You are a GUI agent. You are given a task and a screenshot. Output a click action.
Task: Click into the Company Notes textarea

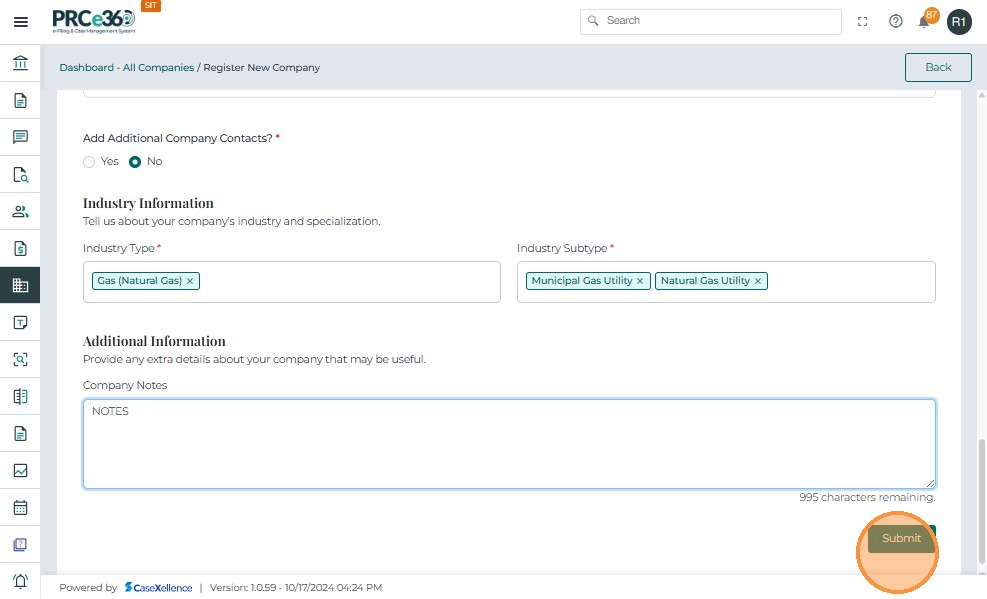509,444
